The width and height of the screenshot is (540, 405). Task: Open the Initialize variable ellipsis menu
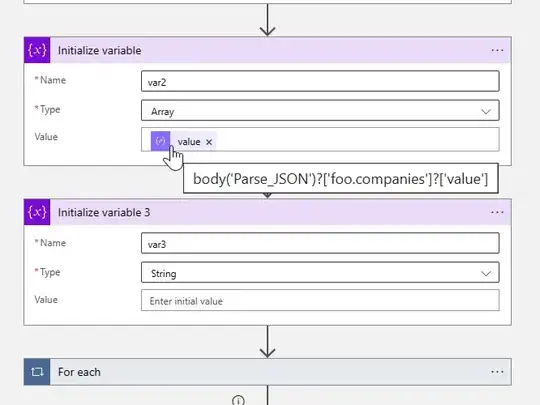click(x=497, y=50)
